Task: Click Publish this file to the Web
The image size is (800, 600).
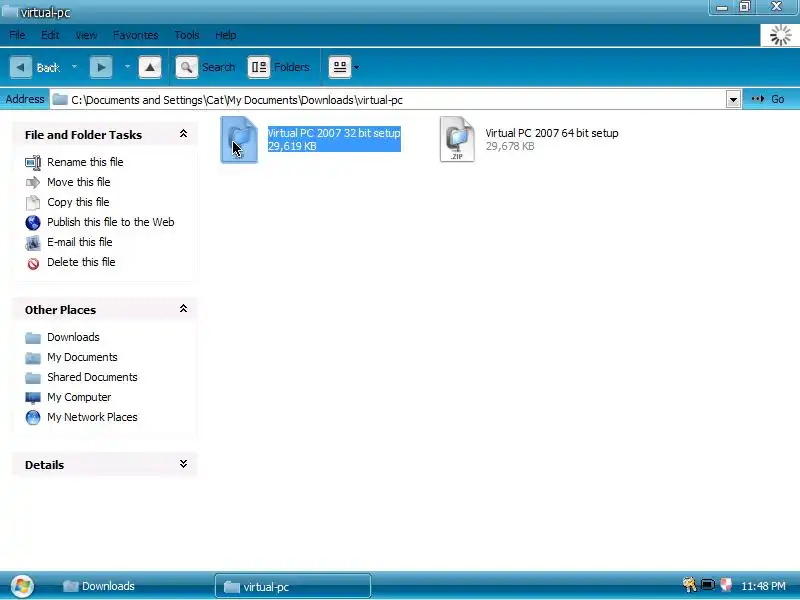Action: coord(111,222)
